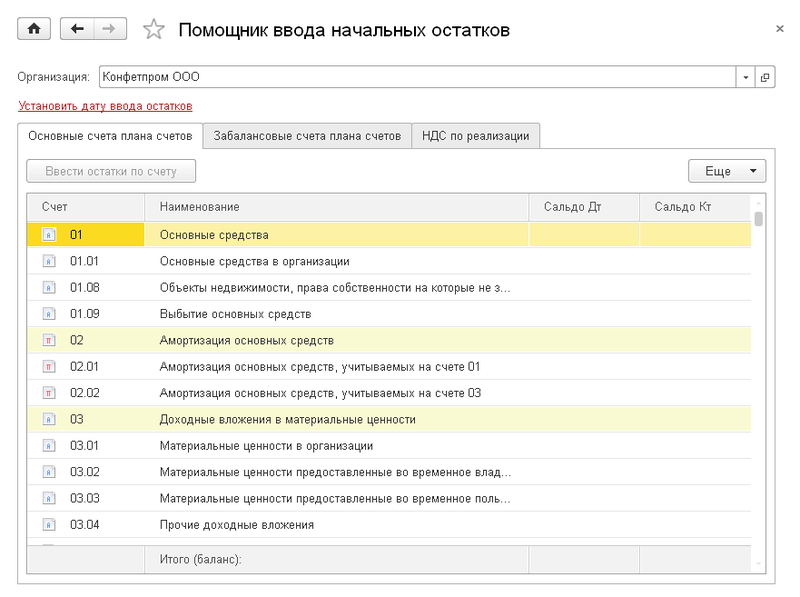Click the account code 02.01 cell

84,366
